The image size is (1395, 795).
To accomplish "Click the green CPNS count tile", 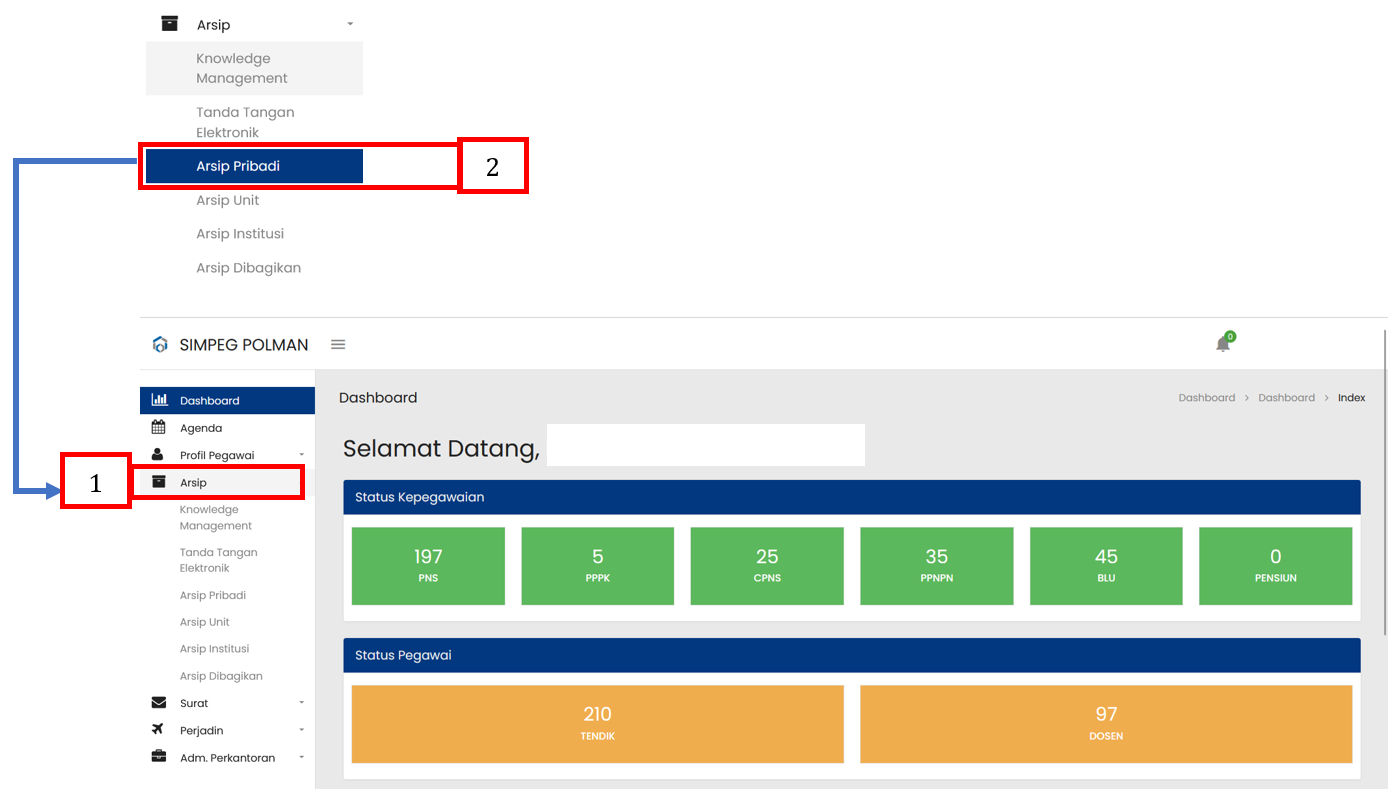I will 767,566.
